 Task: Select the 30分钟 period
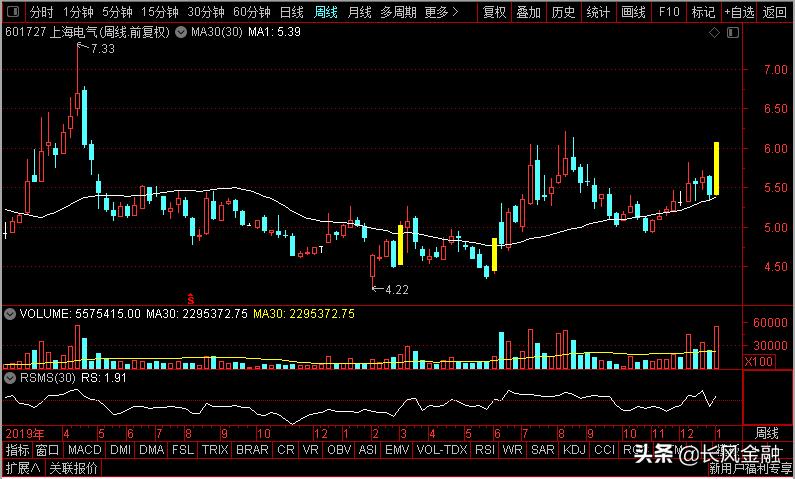206,12
